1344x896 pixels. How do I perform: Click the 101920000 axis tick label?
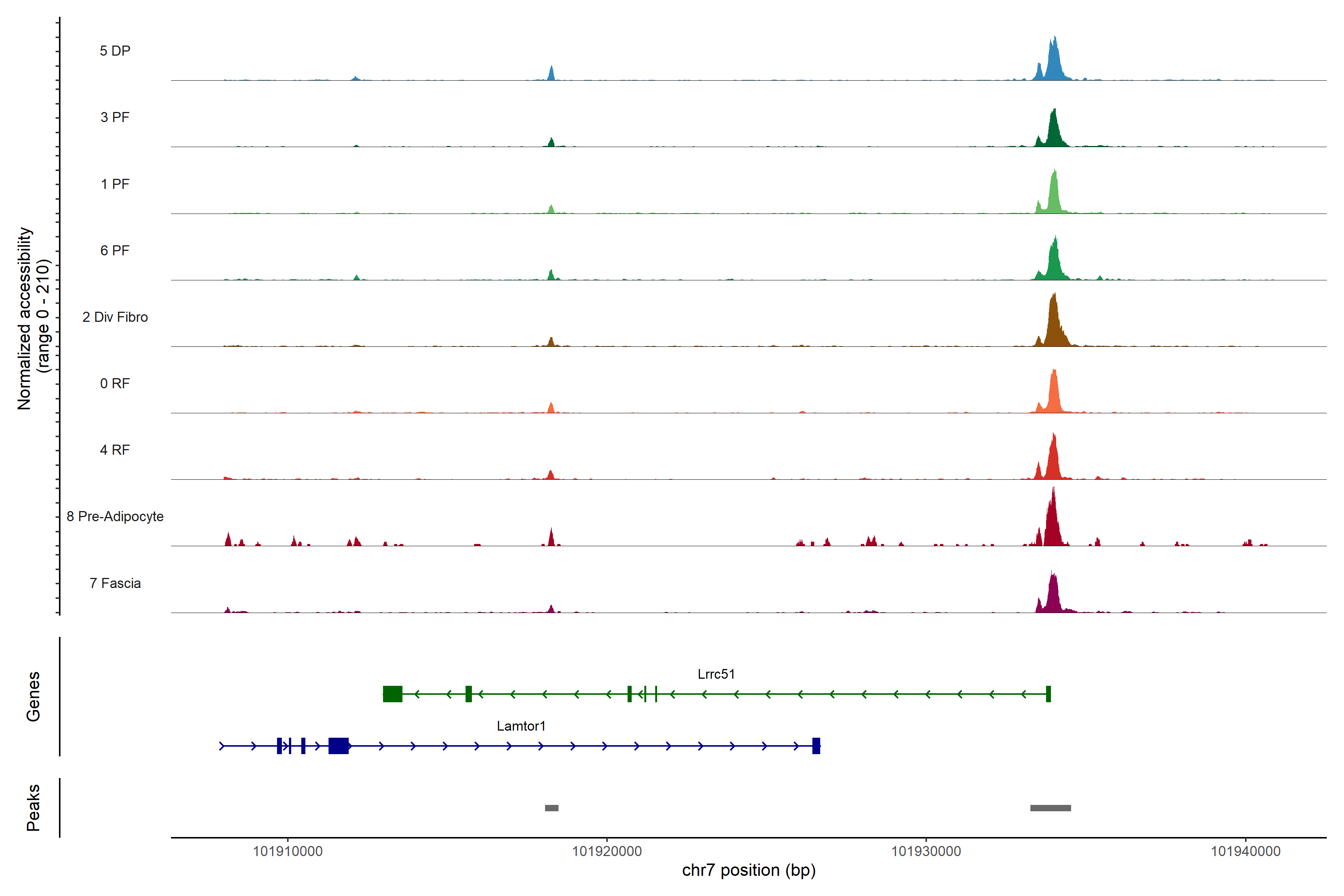(x=607, y=851)
